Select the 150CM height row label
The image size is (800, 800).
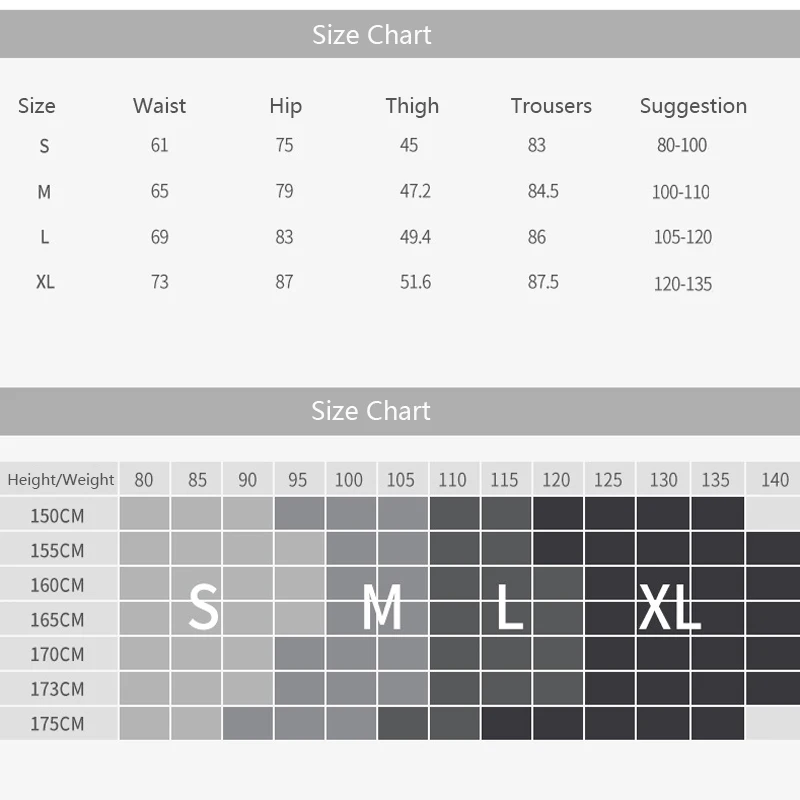click(57, 516)
